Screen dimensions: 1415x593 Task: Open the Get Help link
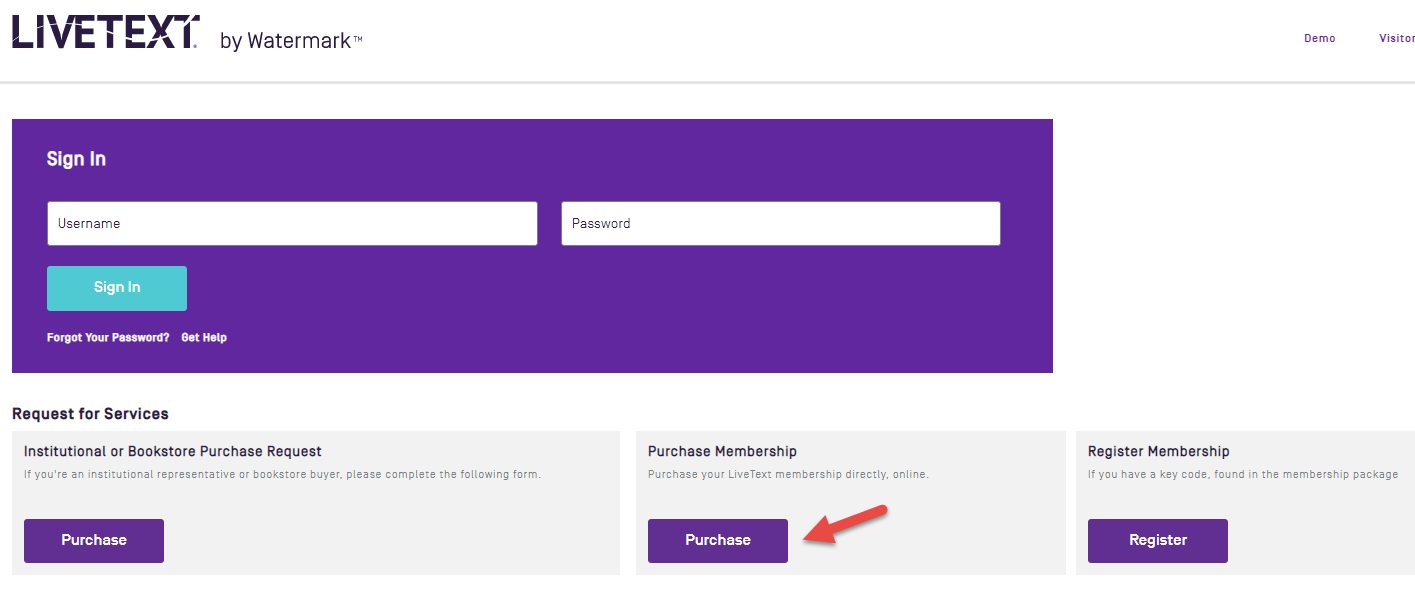click(204, 338)
